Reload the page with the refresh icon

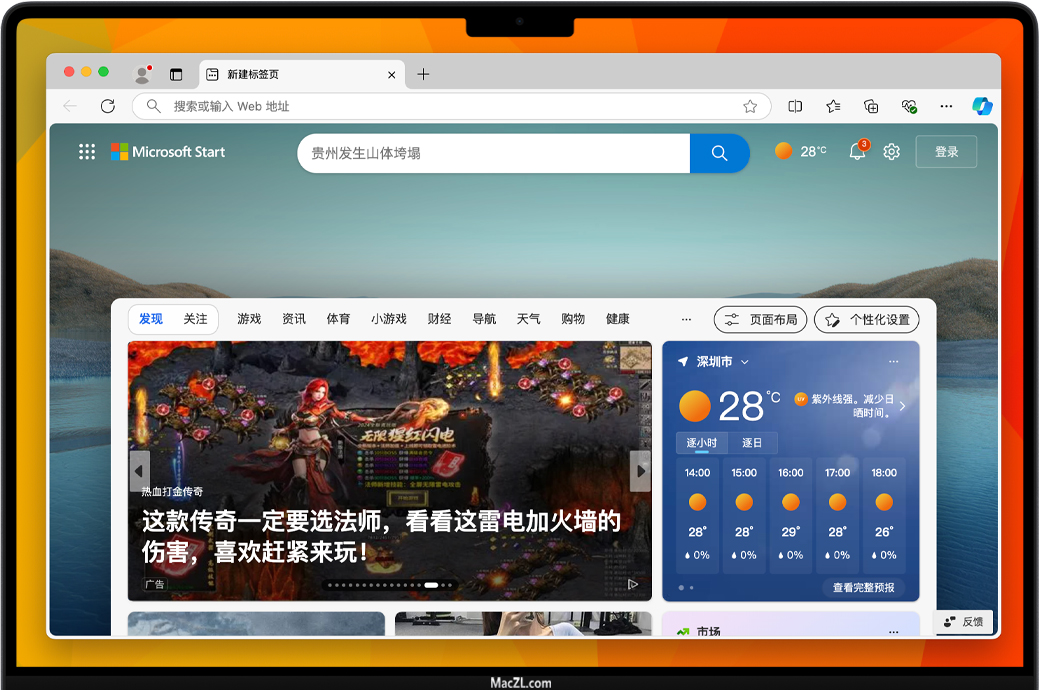click(x=108, y=106)
